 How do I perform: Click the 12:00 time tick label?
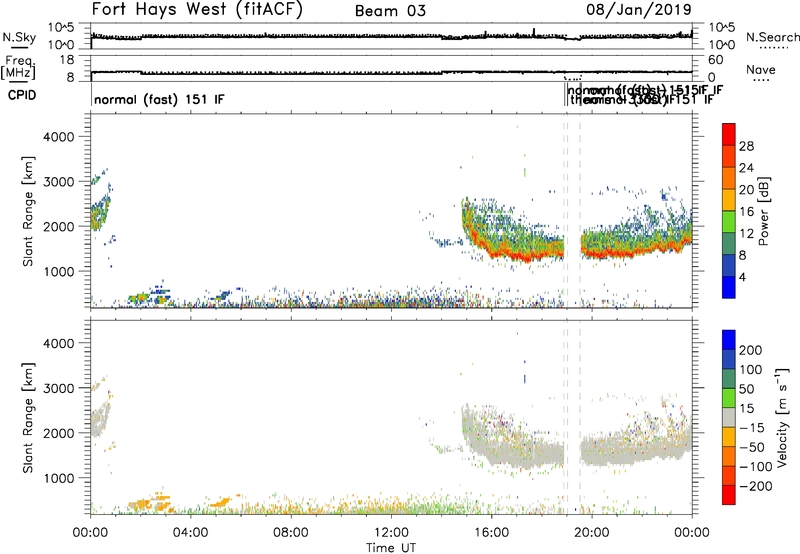click(391, 533)
